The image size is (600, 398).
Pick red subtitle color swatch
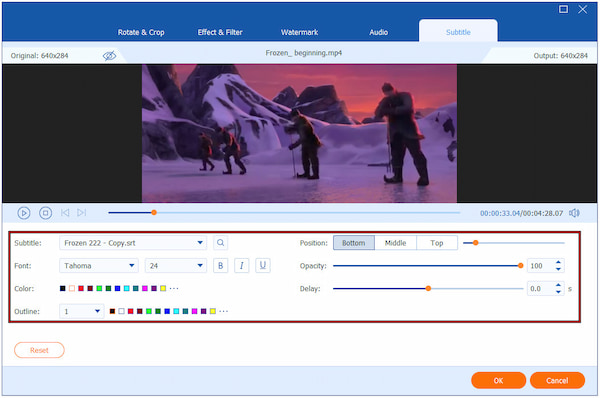81,289
